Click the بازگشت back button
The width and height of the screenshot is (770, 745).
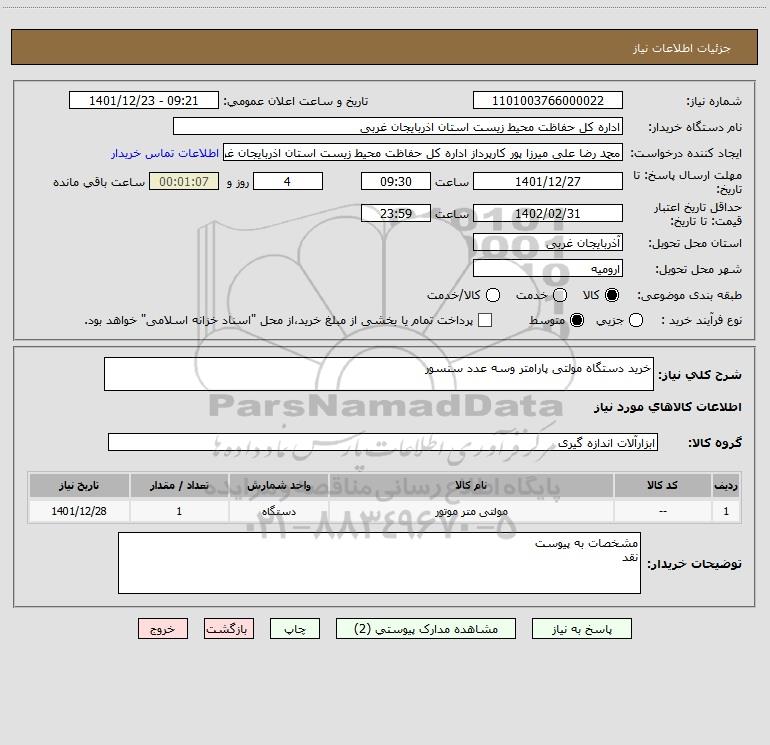[229, 629]
